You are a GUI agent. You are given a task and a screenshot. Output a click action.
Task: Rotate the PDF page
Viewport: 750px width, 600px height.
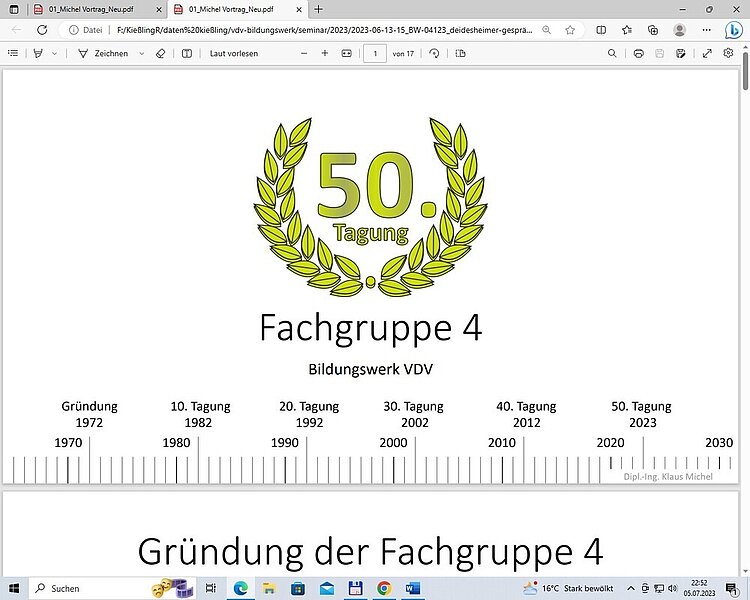click(x=434, y=53)
